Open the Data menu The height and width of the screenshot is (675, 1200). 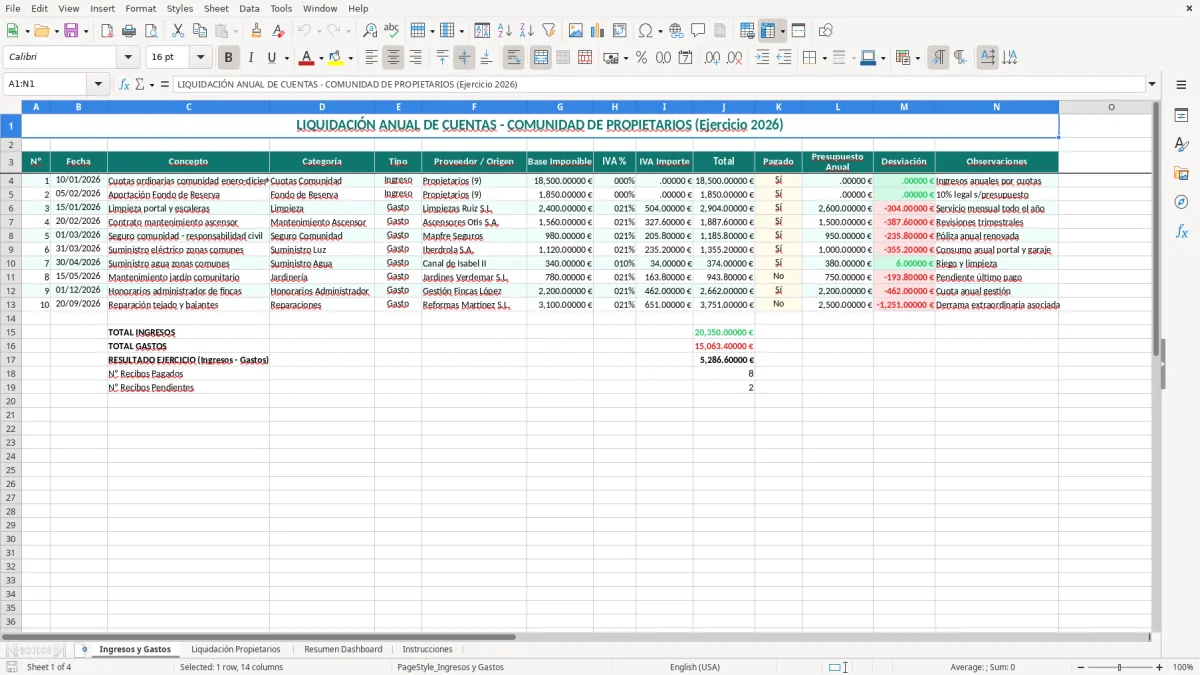pyautogui.click(x=249, y=8)
